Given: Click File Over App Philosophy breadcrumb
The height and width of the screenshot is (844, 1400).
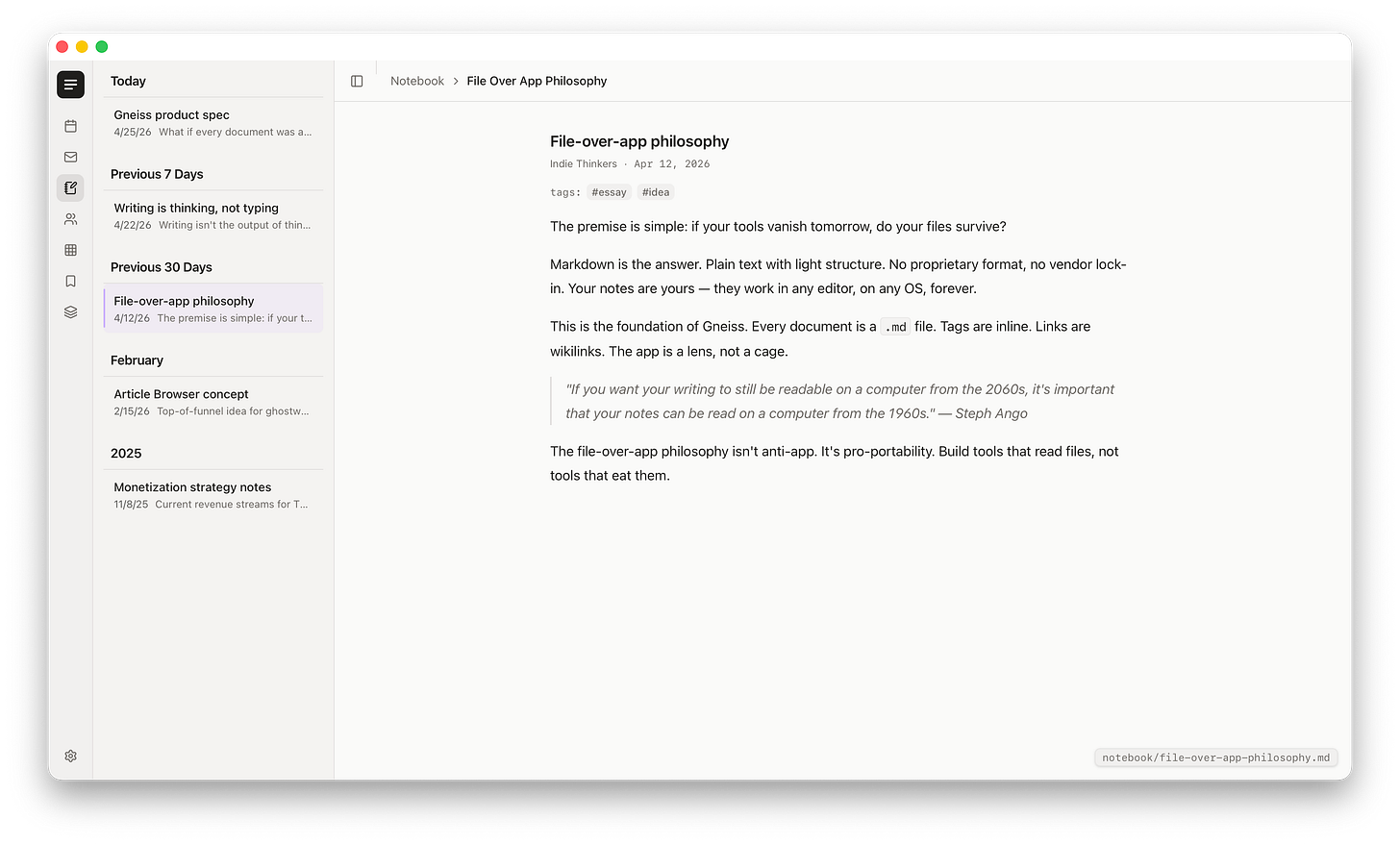Looking at the screenshot, I should tap(537, 82).
